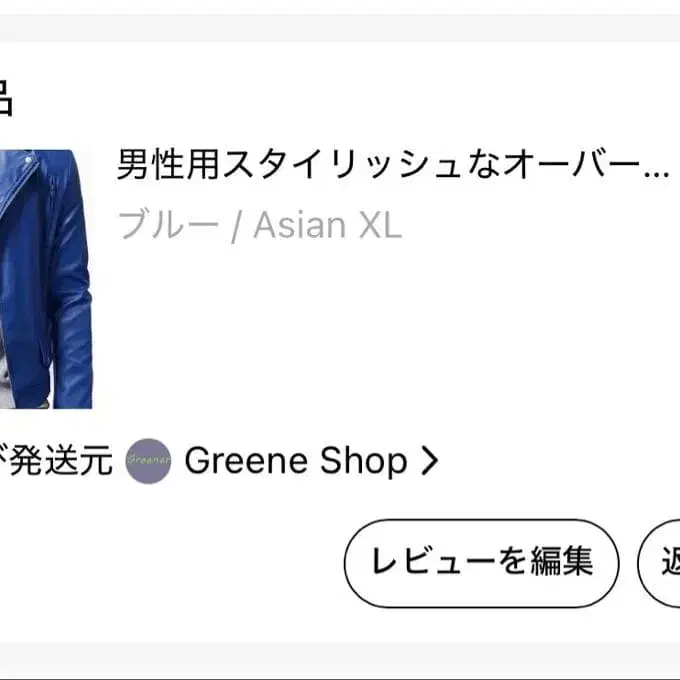This screenshot has height=680, width=680.
Task: Click the gray divider bar at bottom
Action: point(340,660)
